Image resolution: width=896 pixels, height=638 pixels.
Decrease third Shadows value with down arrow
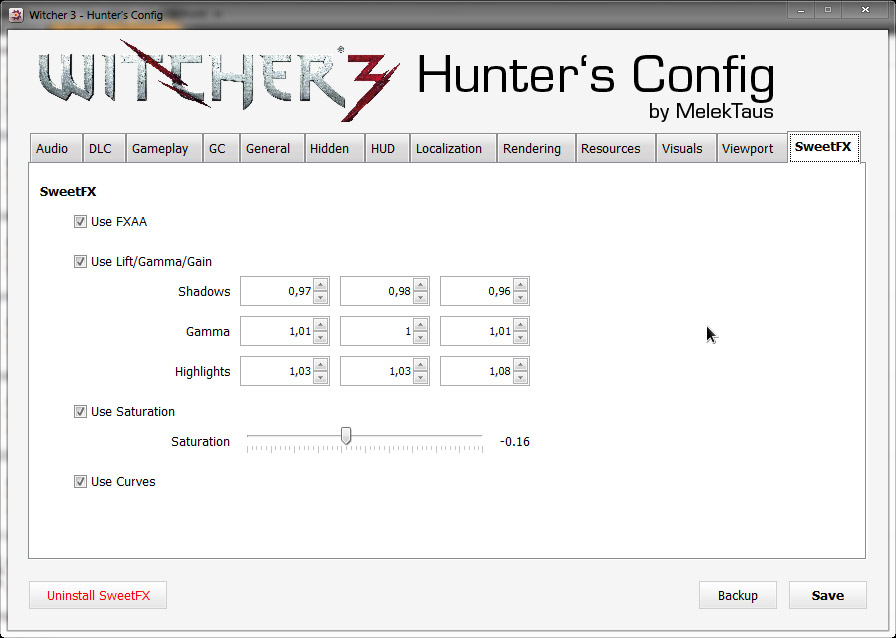(x=520, y=297)
